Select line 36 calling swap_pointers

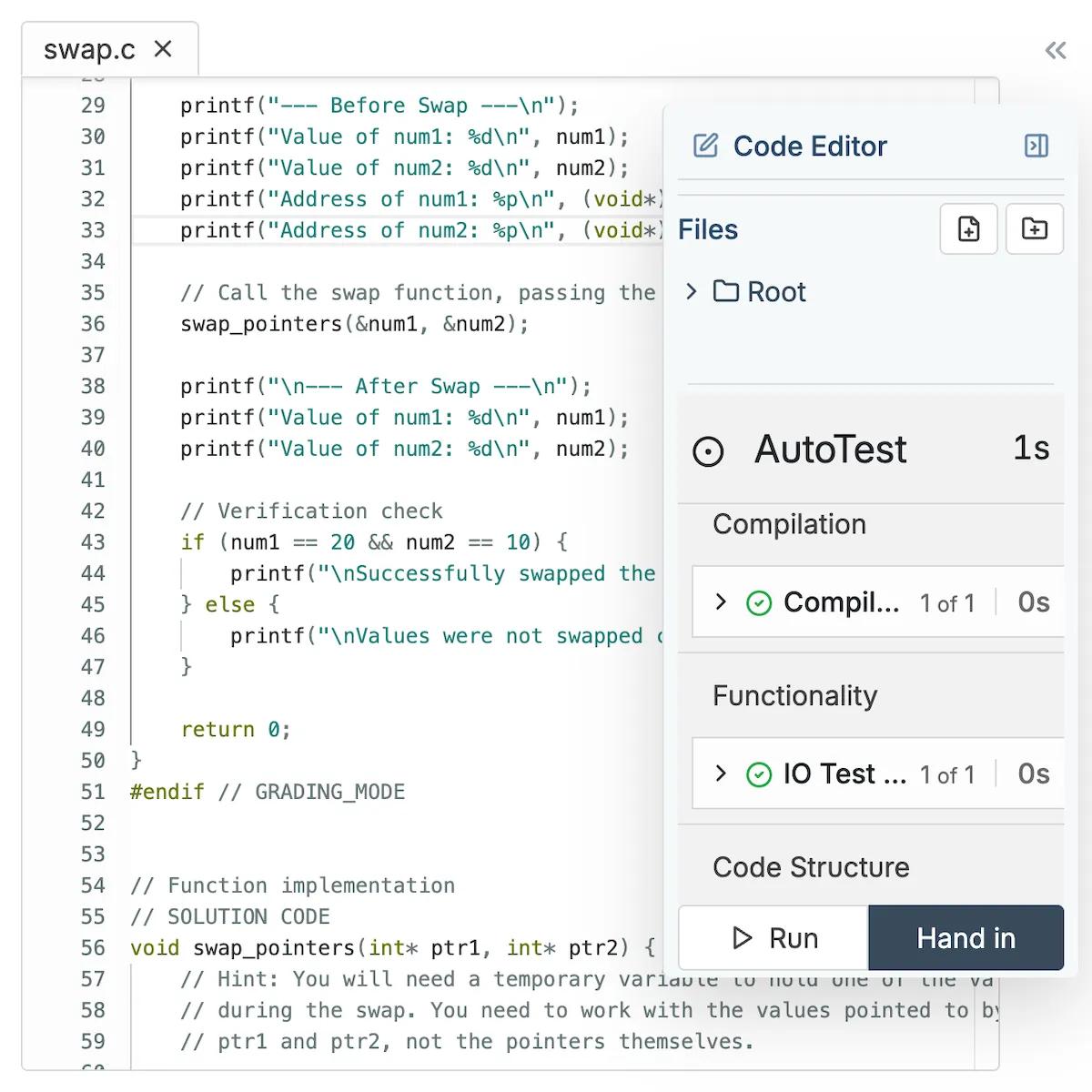[353, 324]
